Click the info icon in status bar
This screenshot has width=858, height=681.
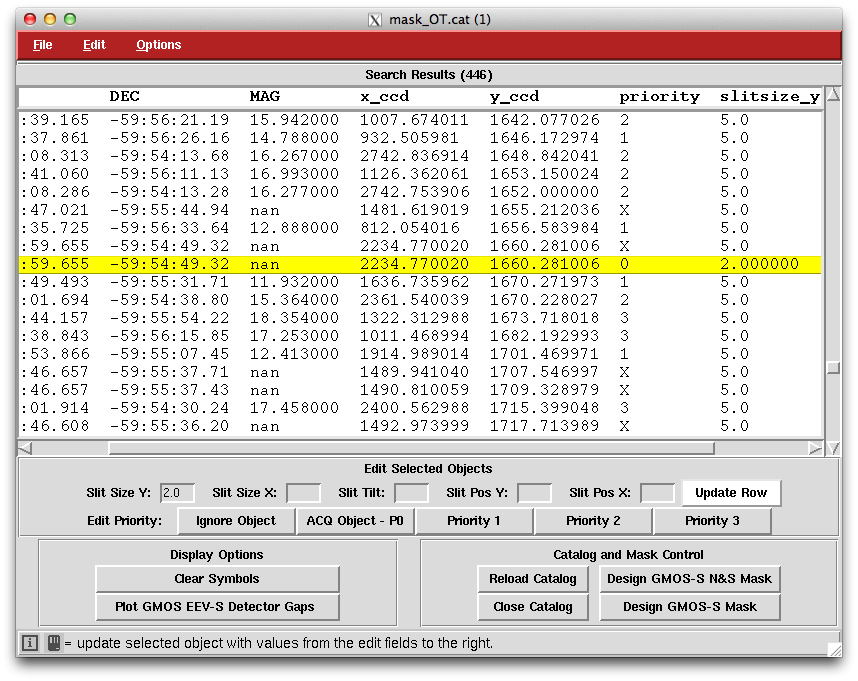(x=30, y=643)
